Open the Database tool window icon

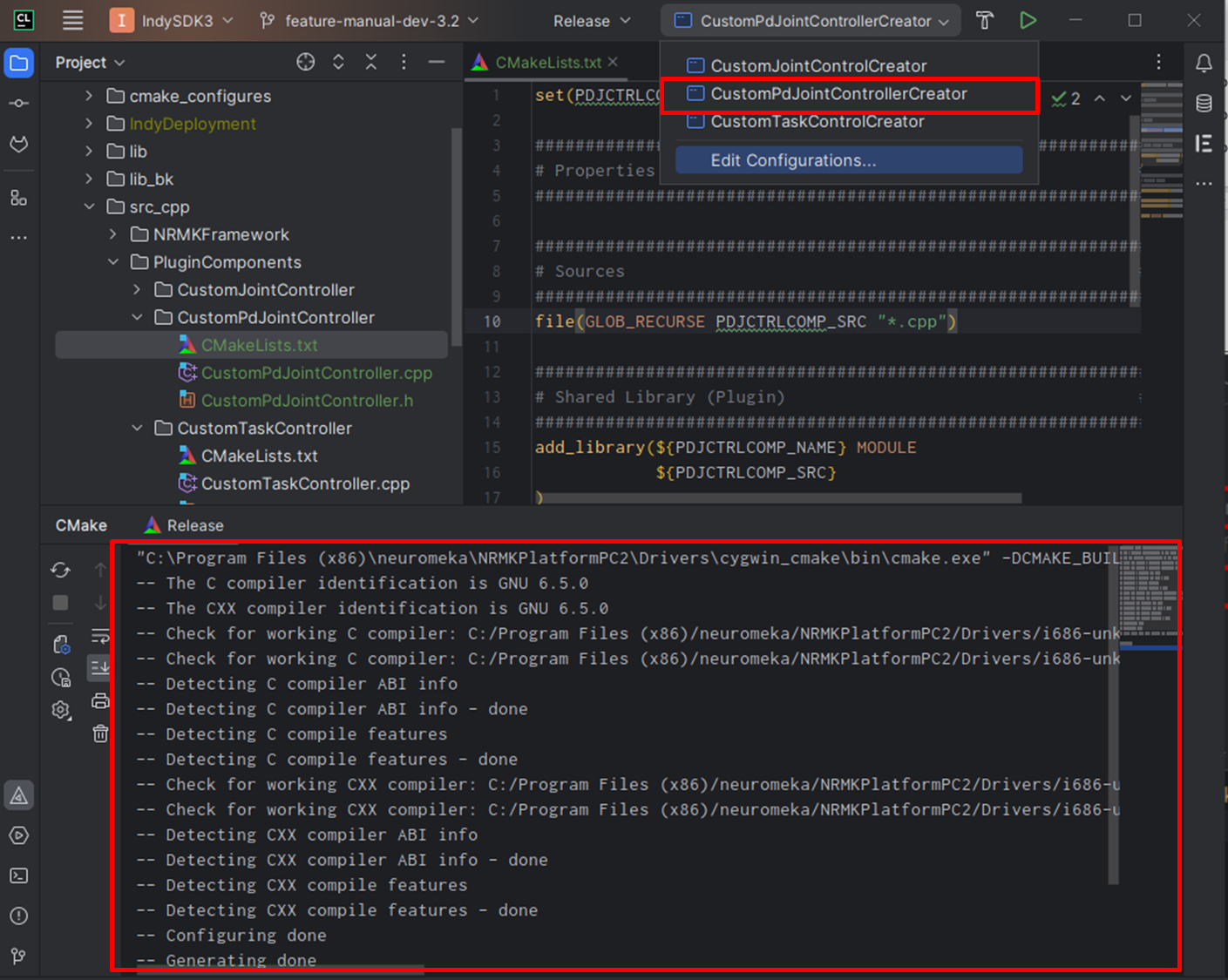1204,103
